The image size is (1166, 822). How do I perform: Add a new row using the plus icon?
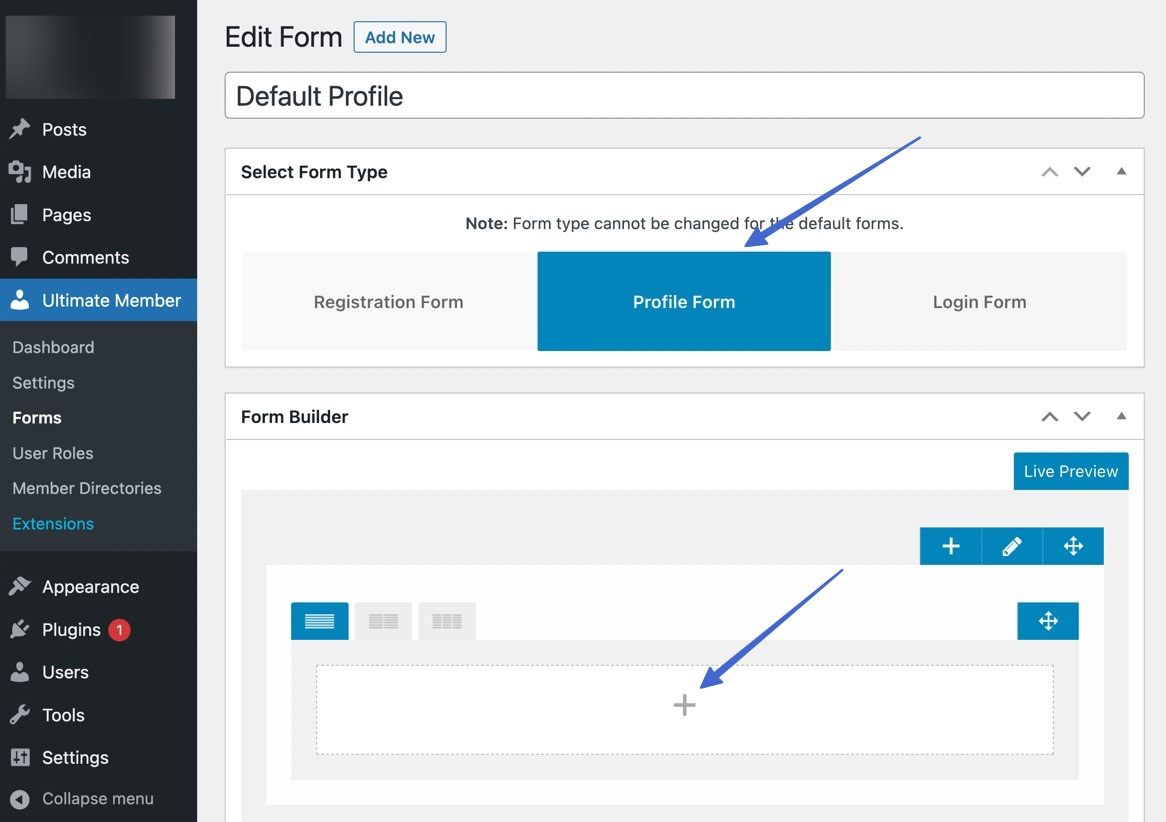[x=950, y=546]
